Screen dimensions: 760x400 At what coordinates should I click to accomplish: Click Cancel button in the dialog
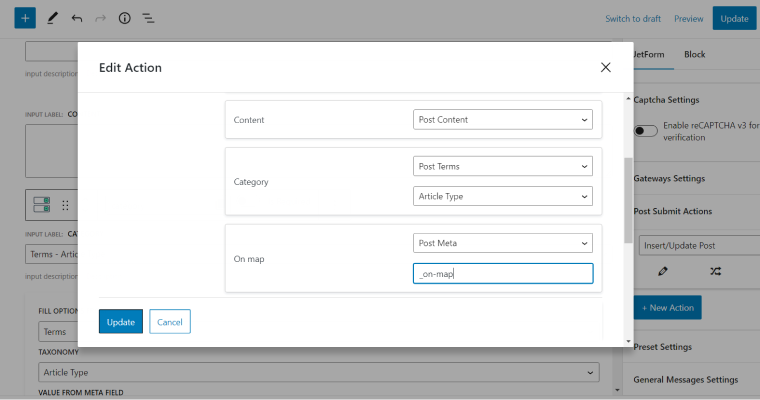click(170, 321)
